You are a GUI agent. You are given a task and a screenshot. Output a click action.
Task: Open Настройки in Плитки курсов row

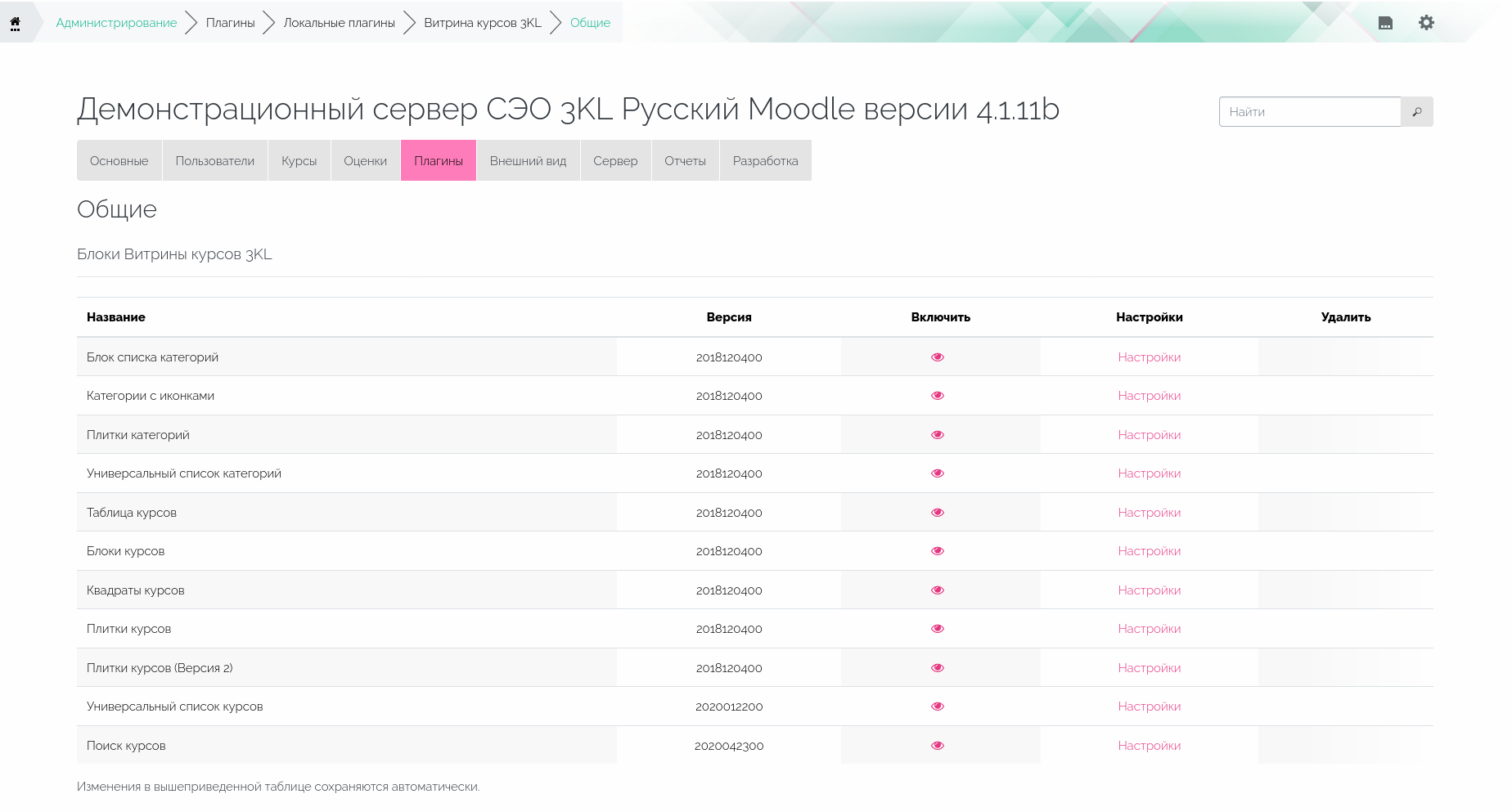[x=1150, y=629]
